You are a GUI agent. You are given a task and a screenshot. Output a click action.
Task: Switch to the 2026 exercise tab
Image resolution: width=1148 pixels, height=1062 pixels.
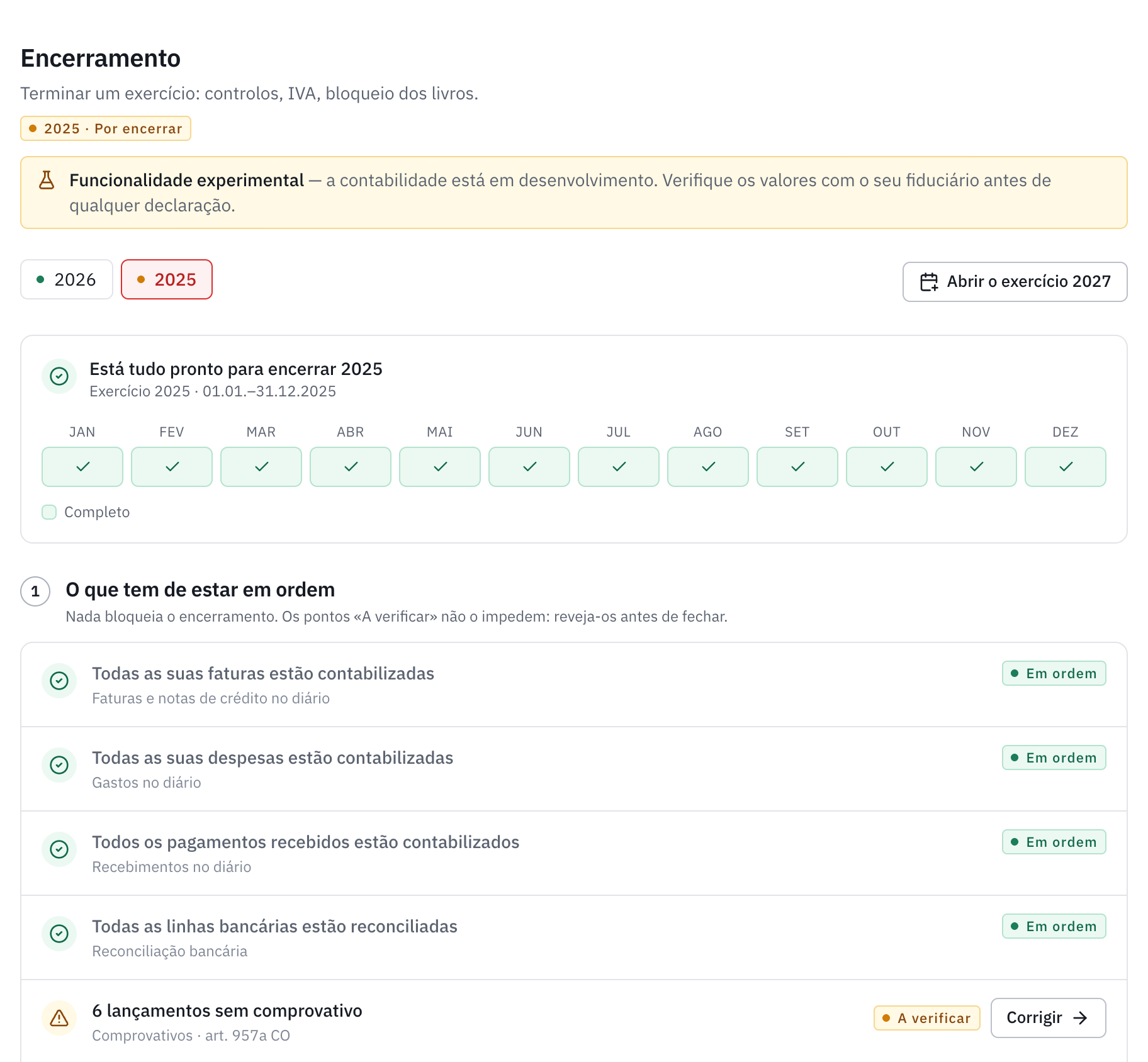67,279
